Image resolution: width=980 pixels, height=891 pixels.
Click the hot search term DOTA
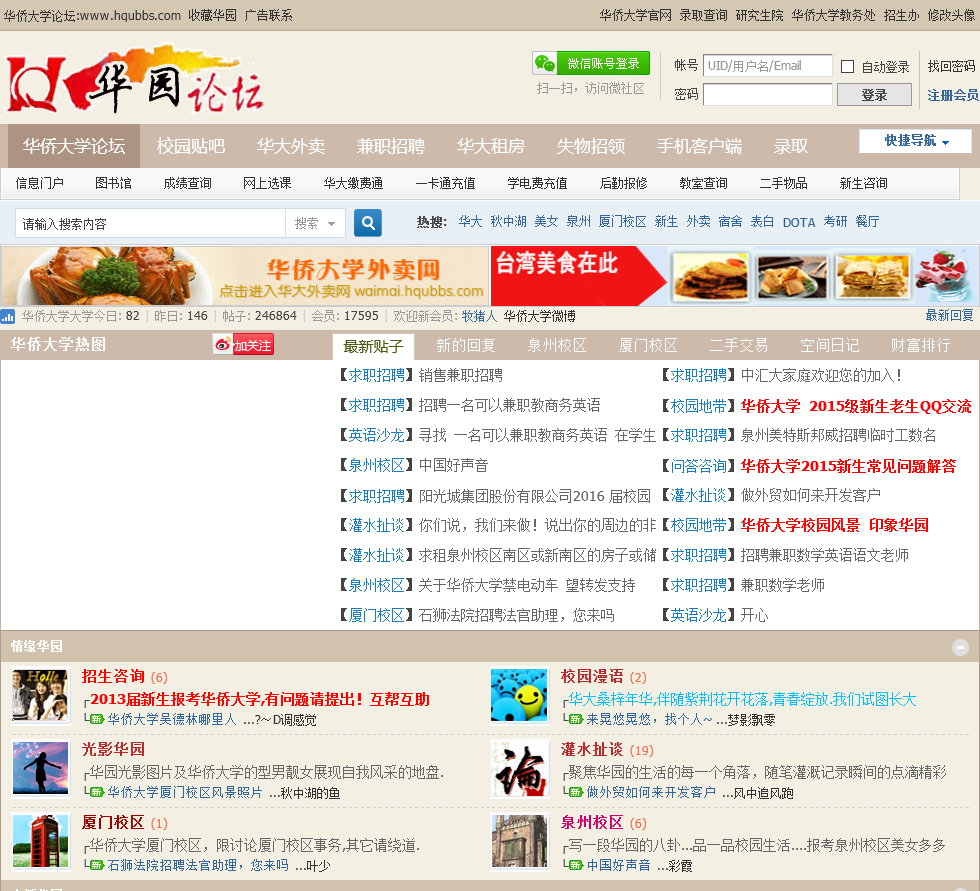click(x=799, y=222)
